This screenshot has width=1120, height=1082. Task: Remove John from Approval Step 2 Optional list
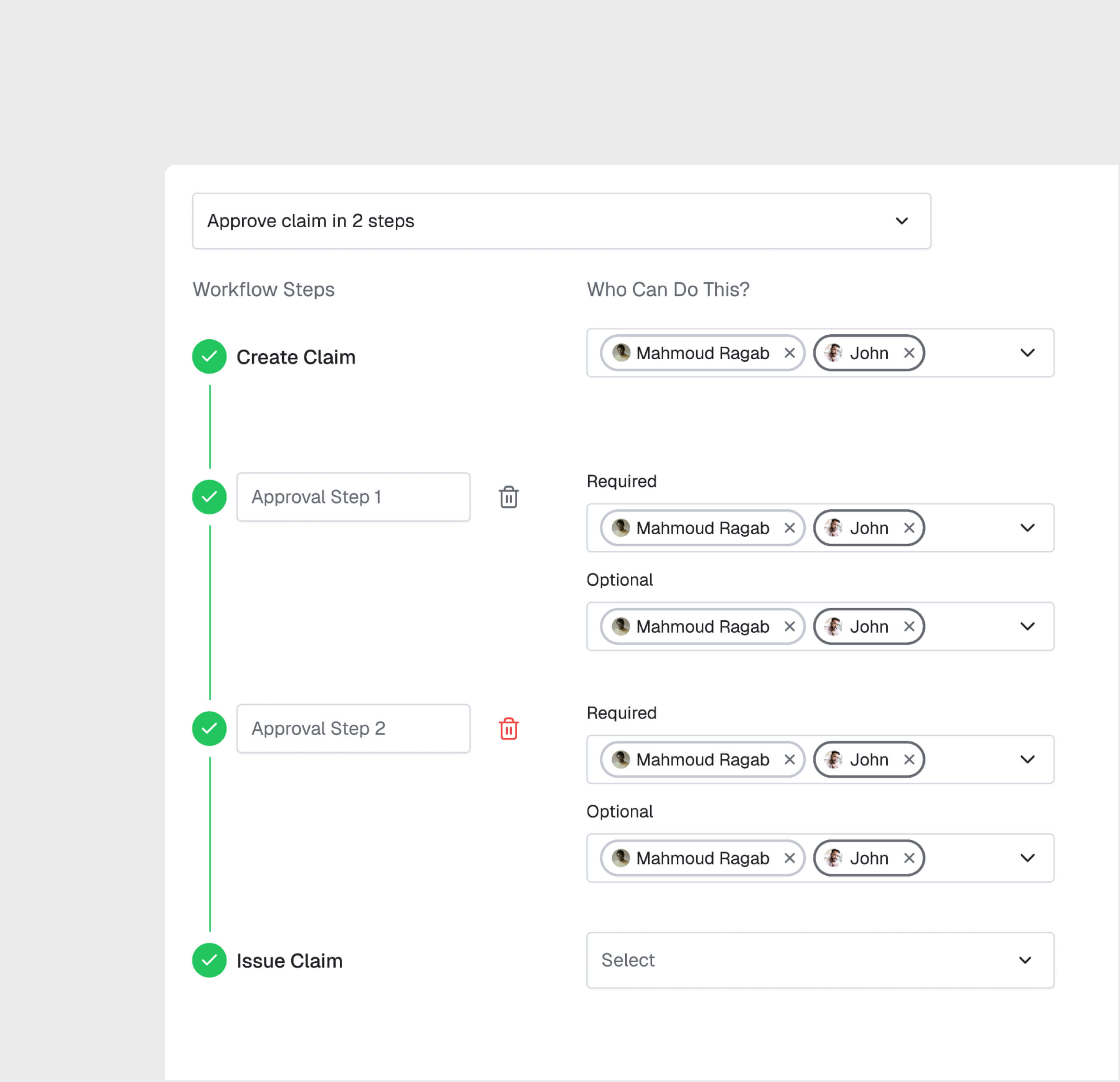[x=909, y=858]
